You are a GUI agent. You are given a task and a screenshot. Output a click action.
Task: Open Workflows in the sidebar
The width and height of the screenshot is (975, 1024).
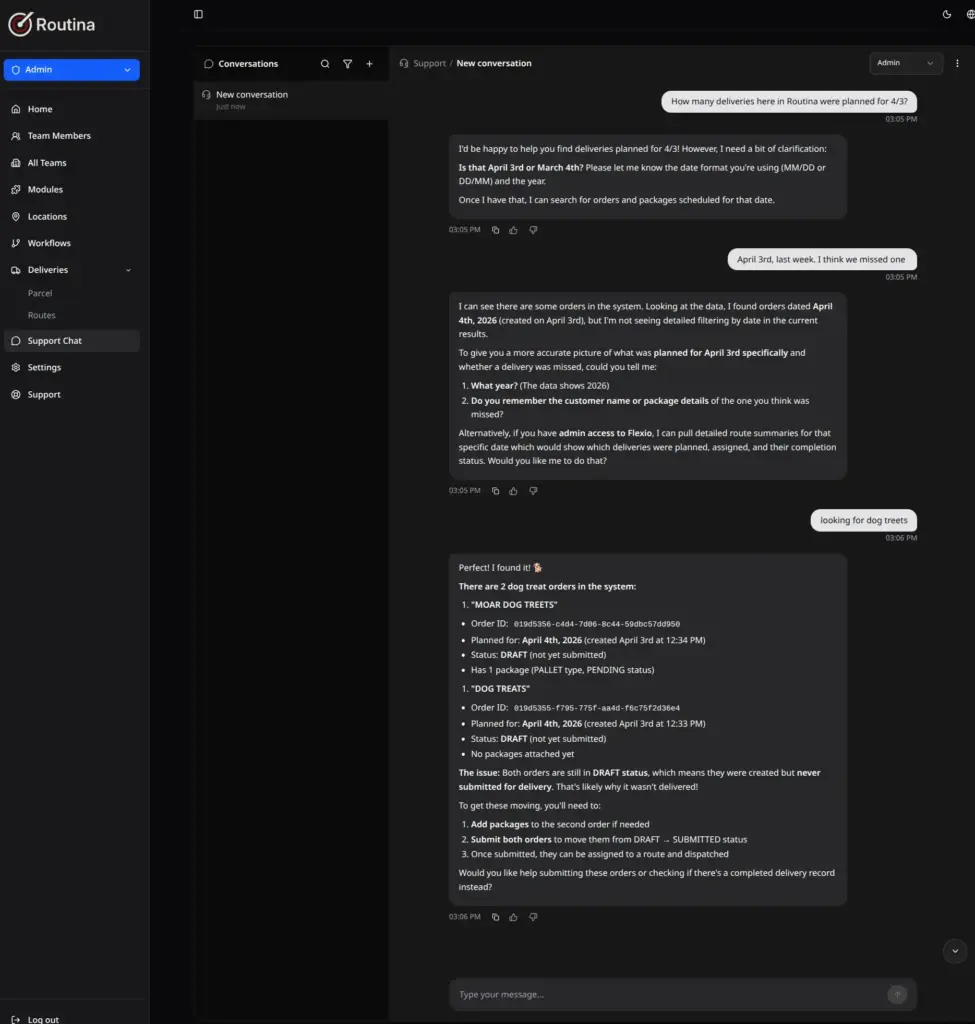pyautogui.click(x=49, y=243)
